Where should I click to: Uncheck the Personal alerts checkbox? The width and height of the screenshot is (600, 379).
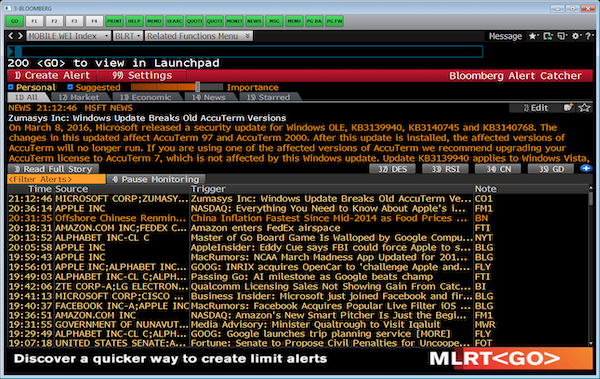tap(11, 87)
